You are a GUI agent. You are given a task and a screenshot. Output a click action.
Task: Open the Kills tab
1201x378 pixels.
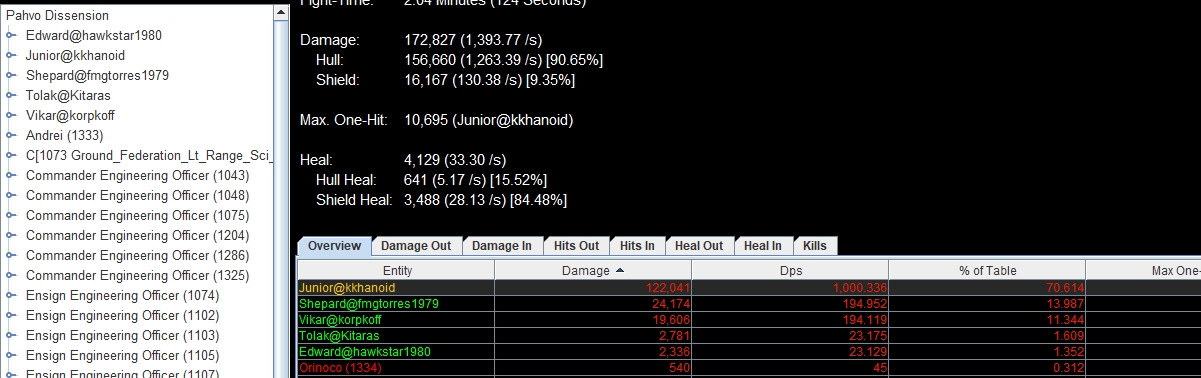816,246
